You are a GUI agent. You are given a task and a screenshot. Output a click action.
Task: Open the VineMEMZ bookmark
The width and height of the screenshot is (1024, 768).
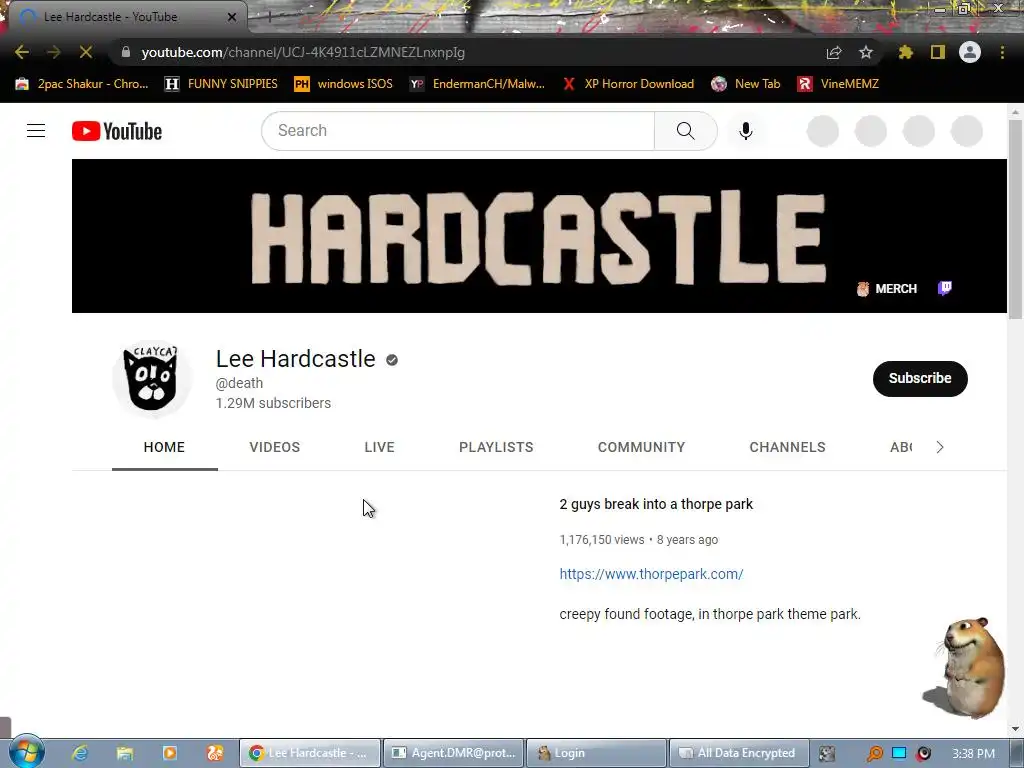click(x=838, y=84)
